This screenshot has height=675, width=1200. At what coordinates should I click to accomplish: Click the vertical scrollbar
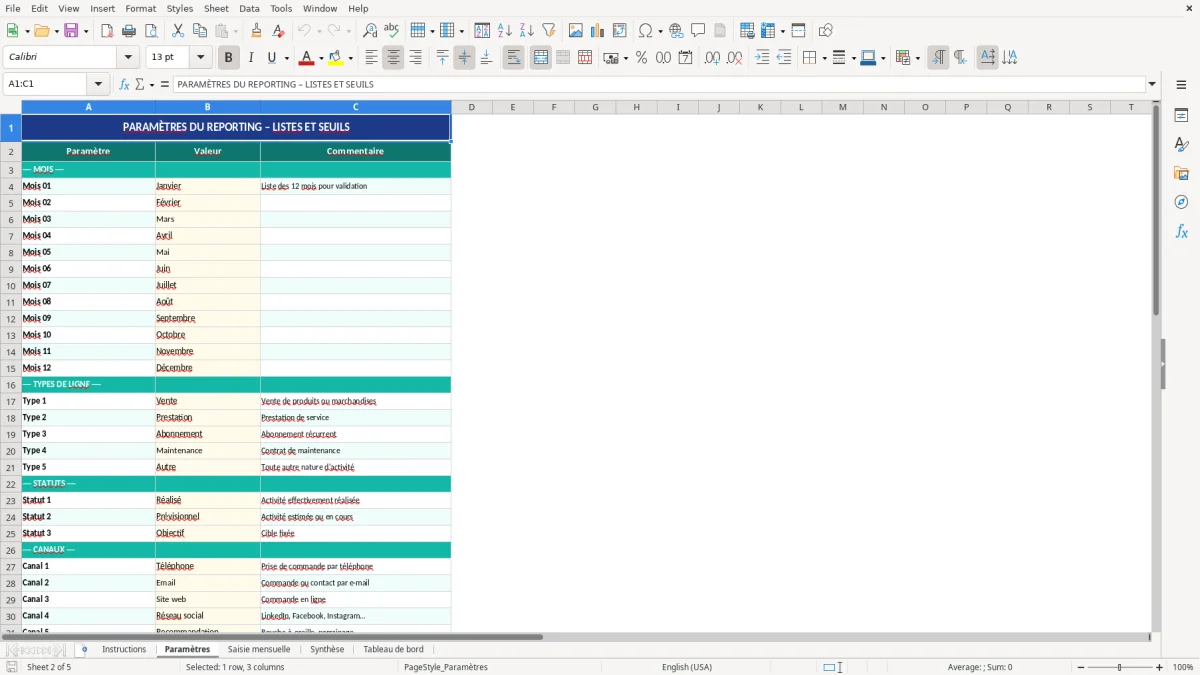tap(1156, 365)
